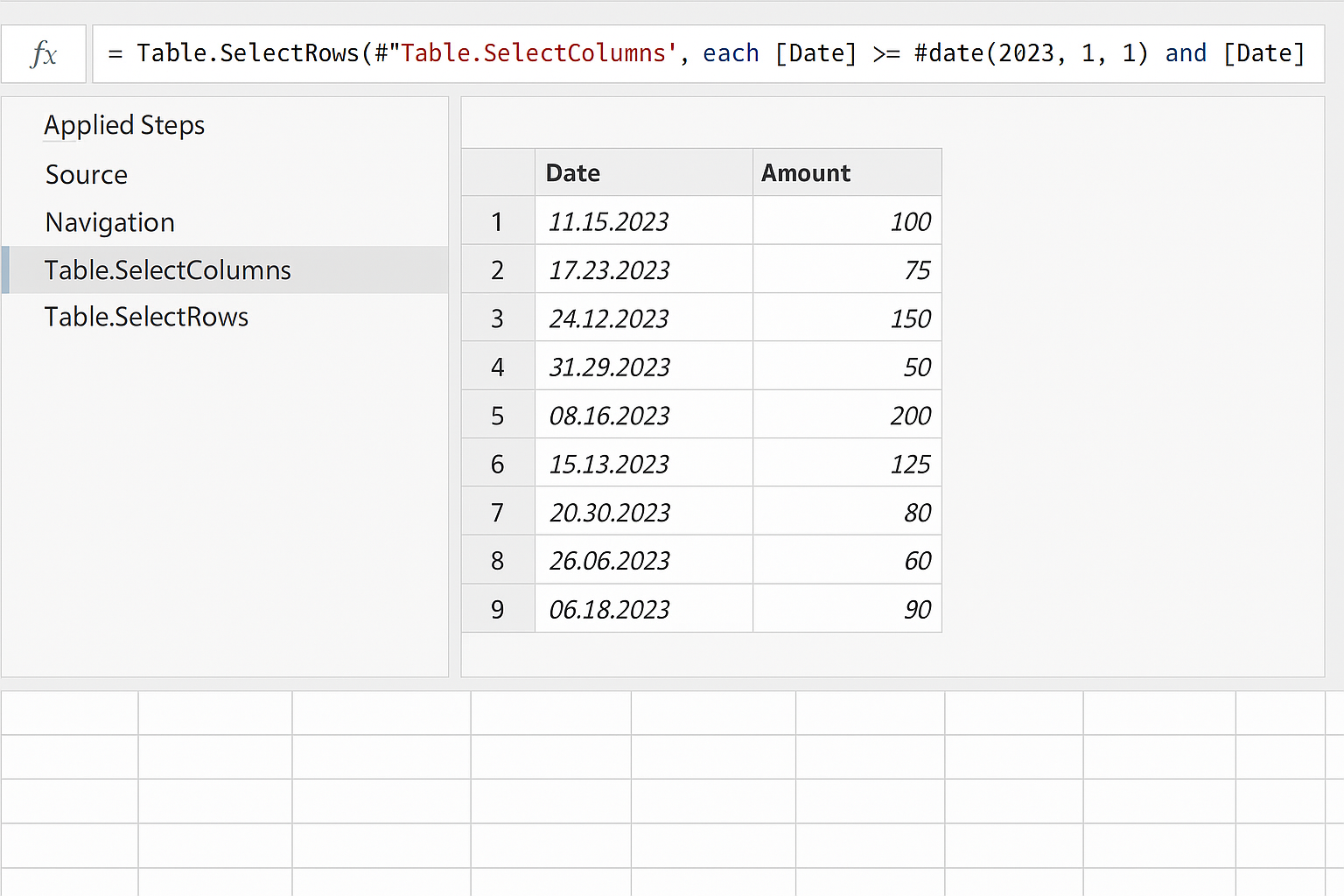The height and width of the screenshot is (896, 1344).
Task: Click the amount cell 50
Action: click(x=847, y=366)
